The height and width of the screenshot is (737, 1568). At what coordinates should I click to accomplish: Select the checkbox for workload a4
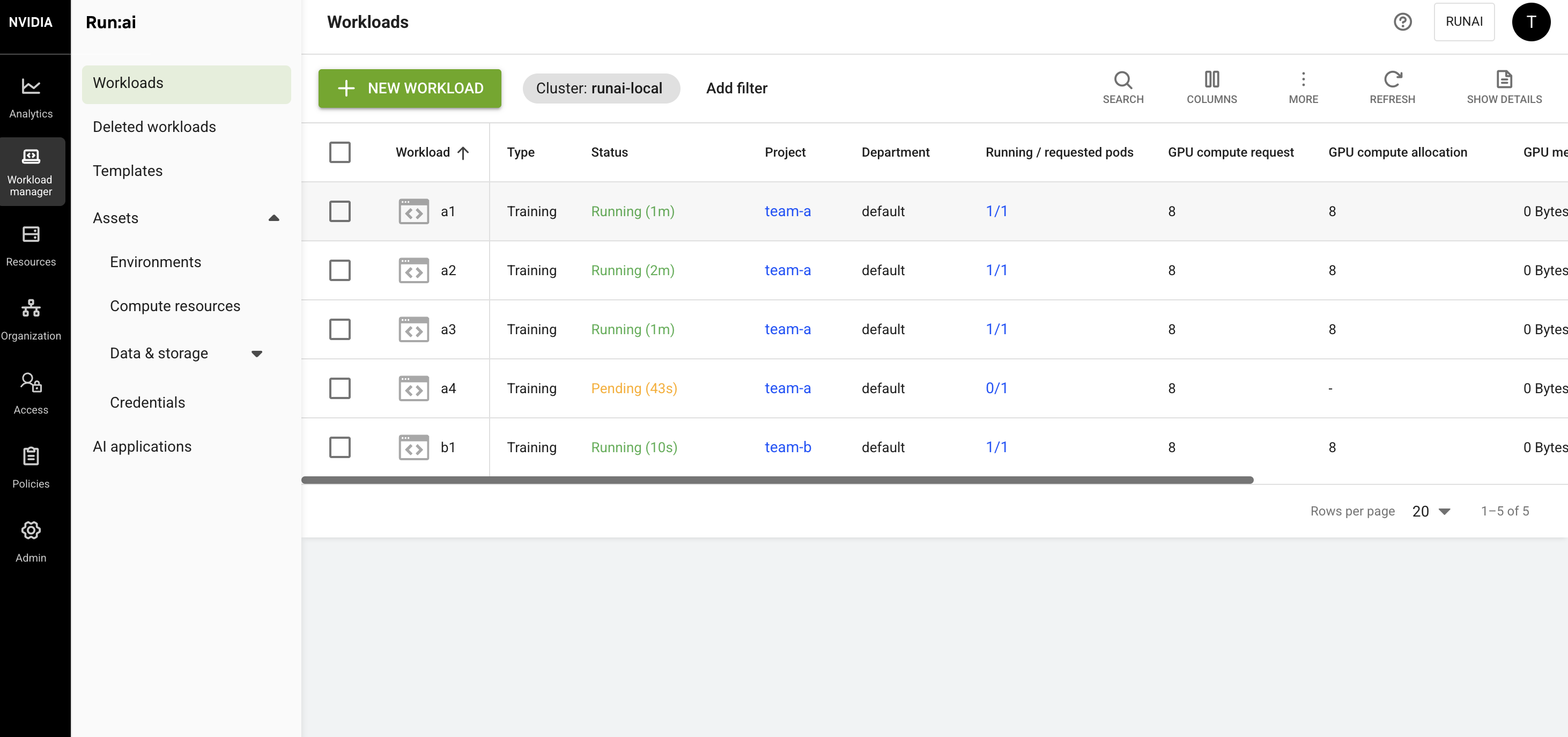(x=339, y=388)
